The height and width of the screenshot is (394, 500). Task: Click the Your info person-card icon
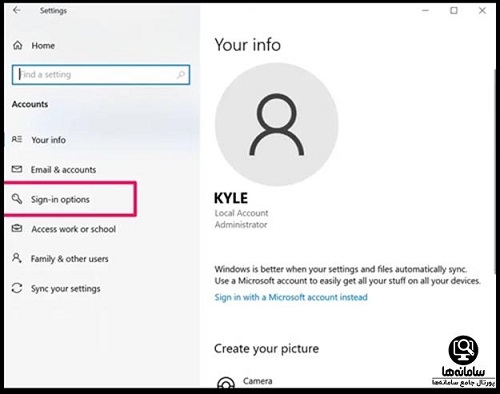click(17, 139)
